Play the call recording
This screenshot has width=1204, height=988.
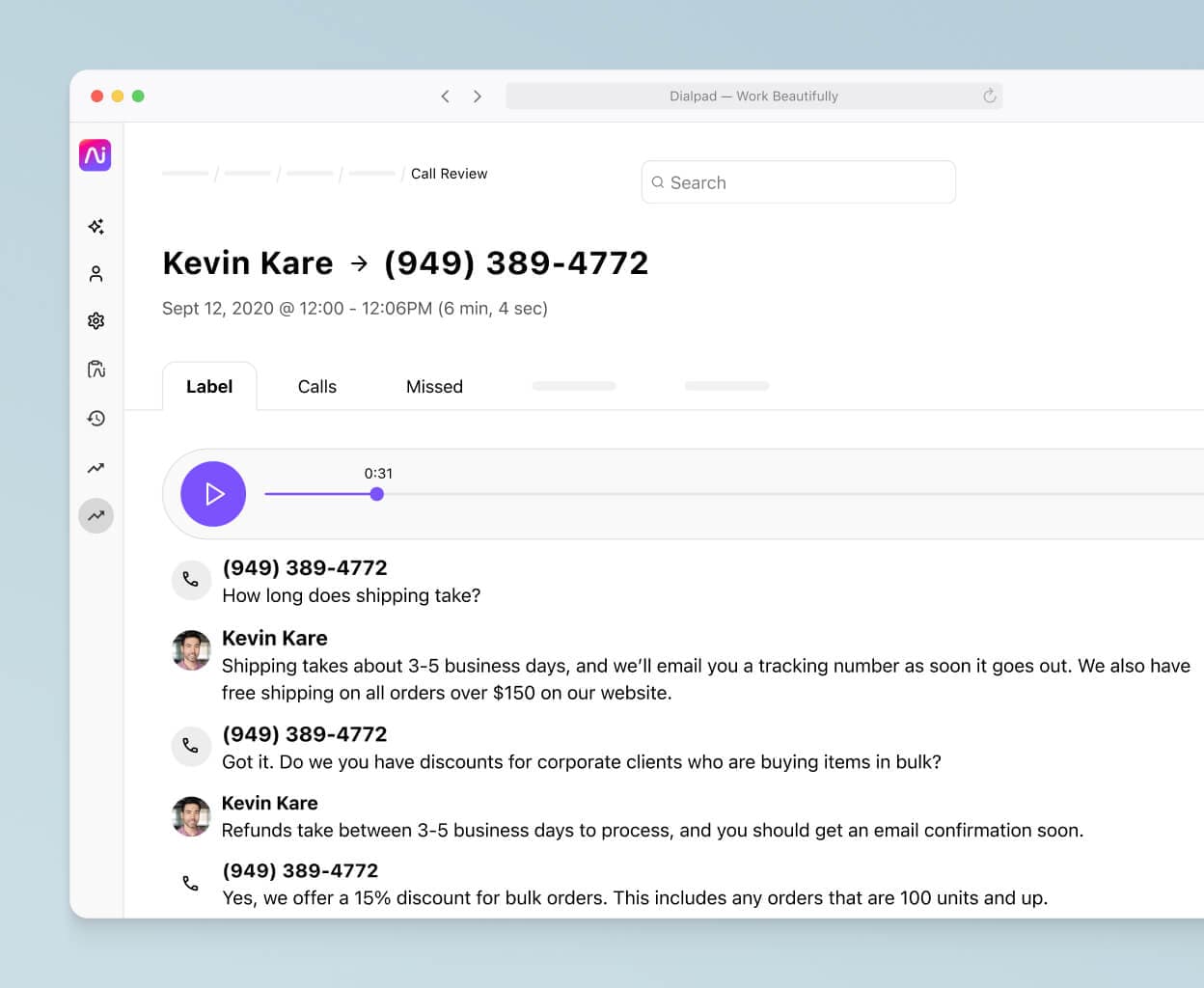pyautogui.click(x=212, y=493)
